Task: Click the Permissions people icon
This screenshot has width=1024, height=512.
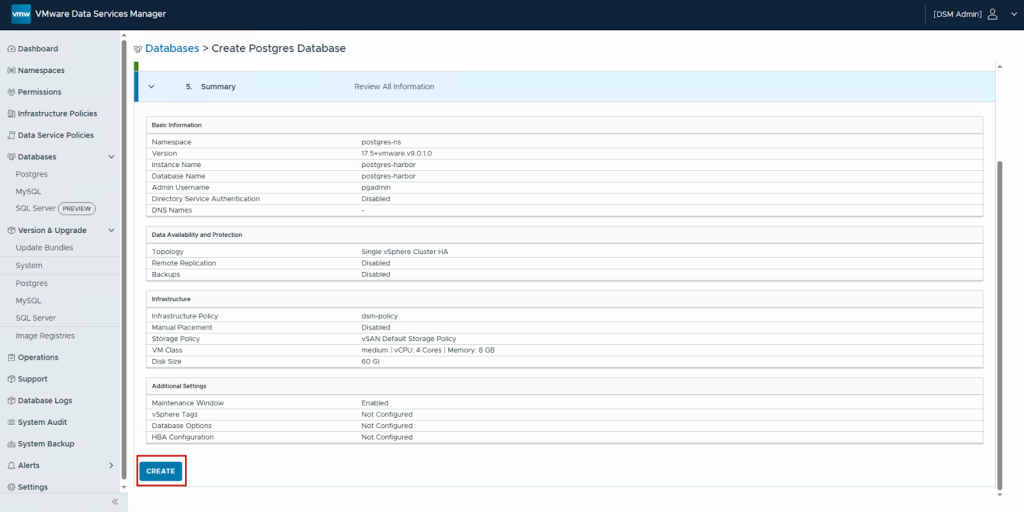Action: (x=11, y=92)
